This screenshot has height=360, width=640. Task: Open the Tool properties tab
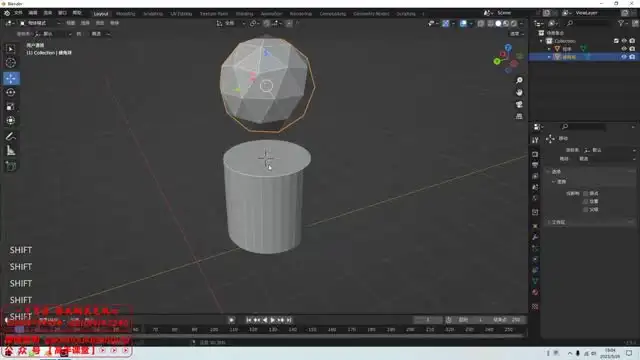coord(535,140)
